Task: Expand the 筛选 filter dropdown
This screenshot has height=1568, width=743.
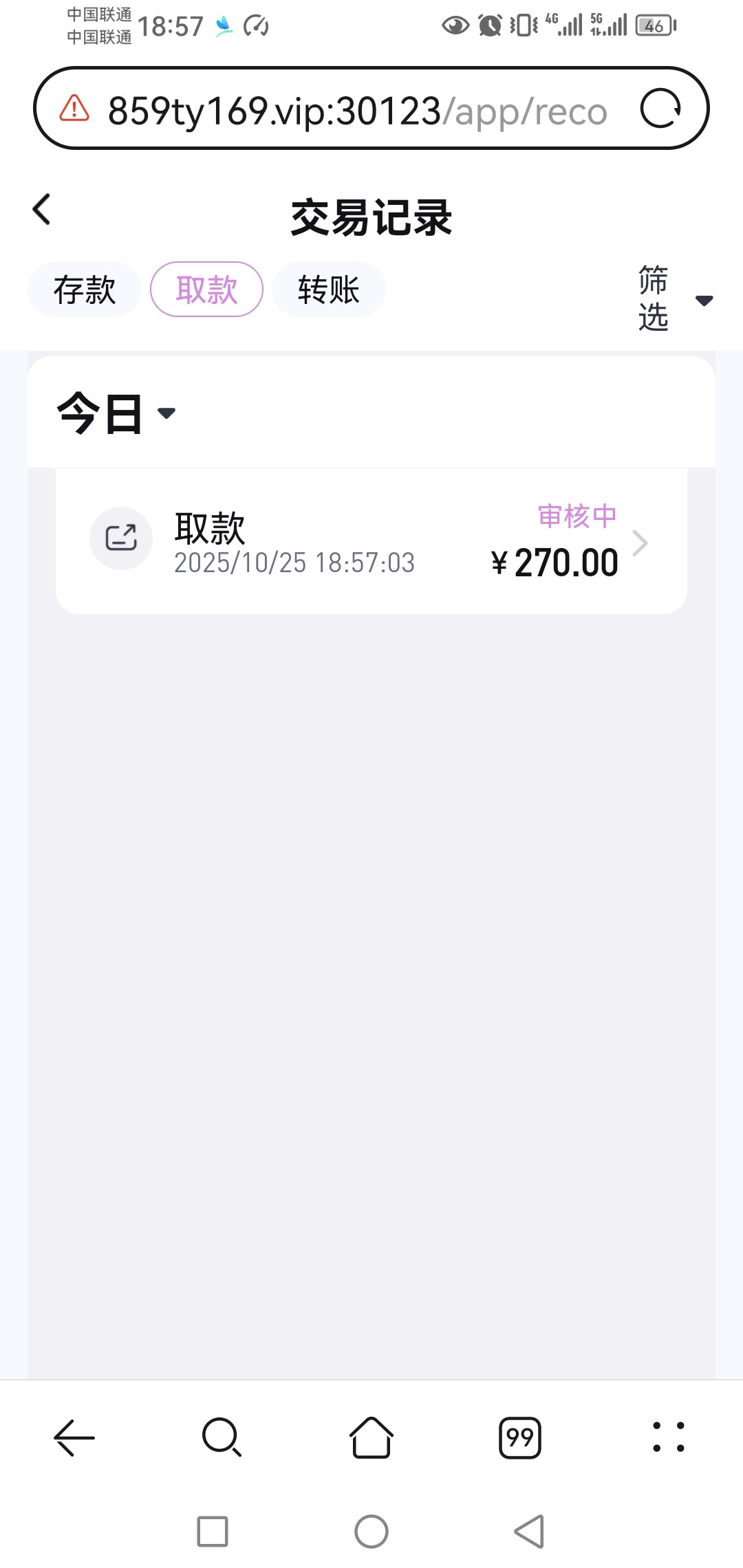Action: (x=674, y=299)
